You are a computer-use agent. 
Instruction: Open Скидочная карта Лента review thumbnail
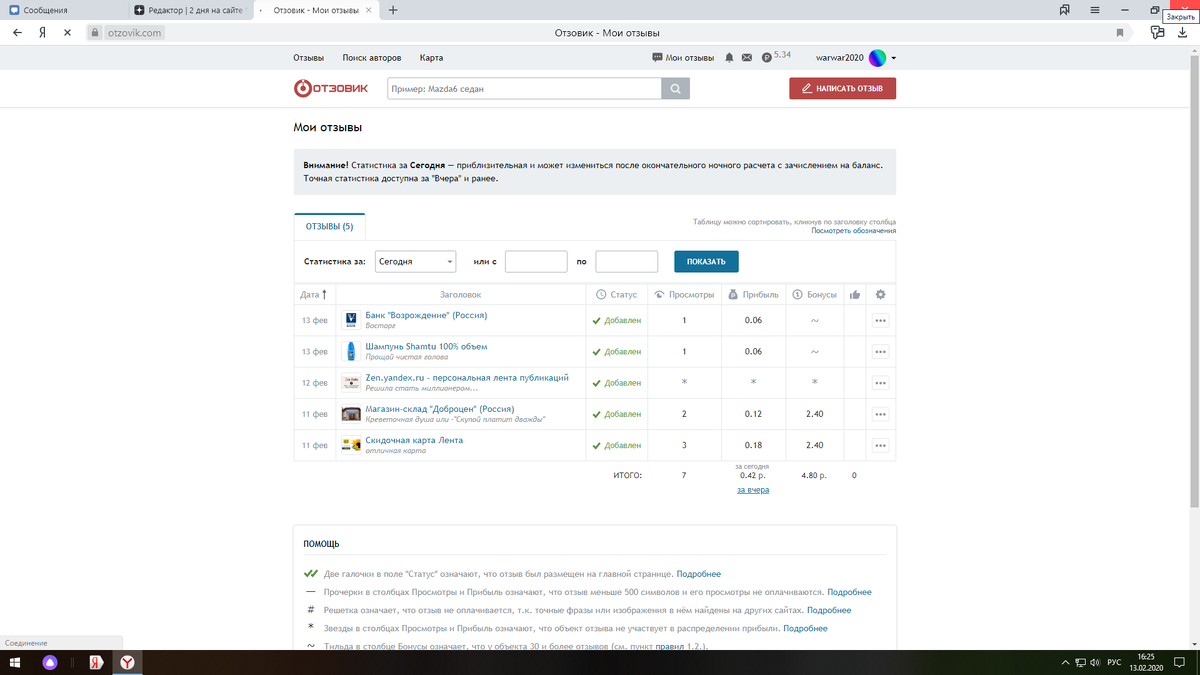point(350,445)
